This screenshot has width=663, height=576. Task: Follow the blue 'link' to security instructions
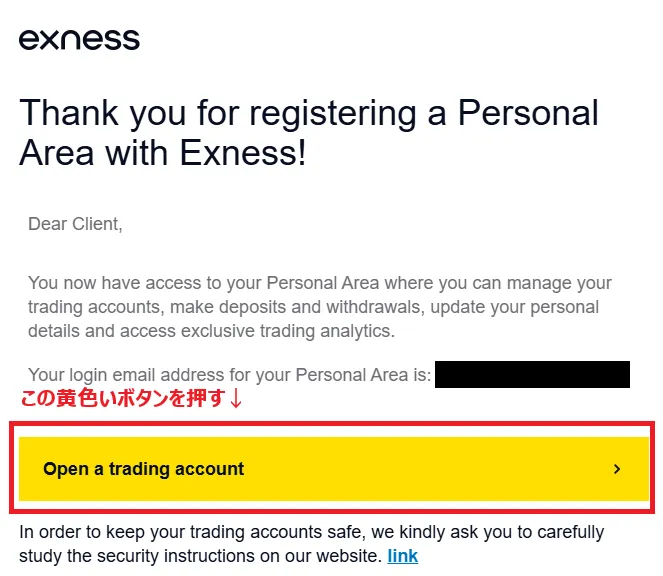pos(403,556)
